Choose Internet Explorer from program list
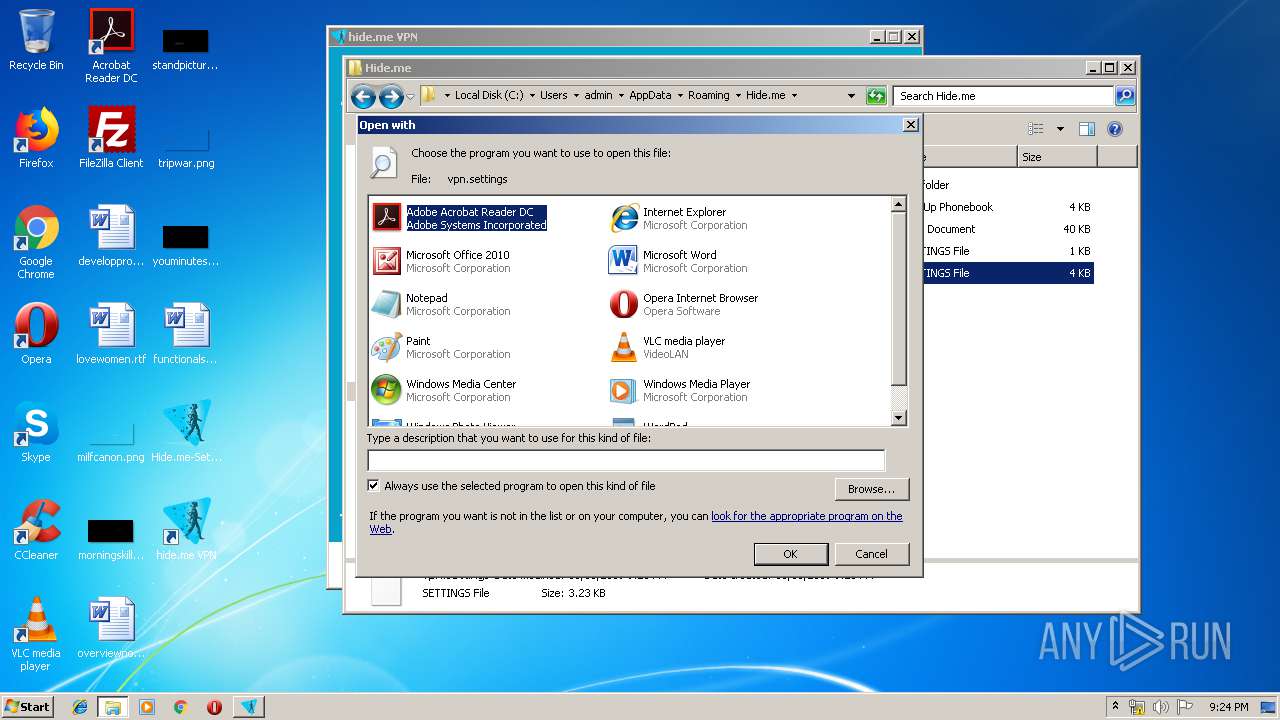 click(x=680, y=218)
